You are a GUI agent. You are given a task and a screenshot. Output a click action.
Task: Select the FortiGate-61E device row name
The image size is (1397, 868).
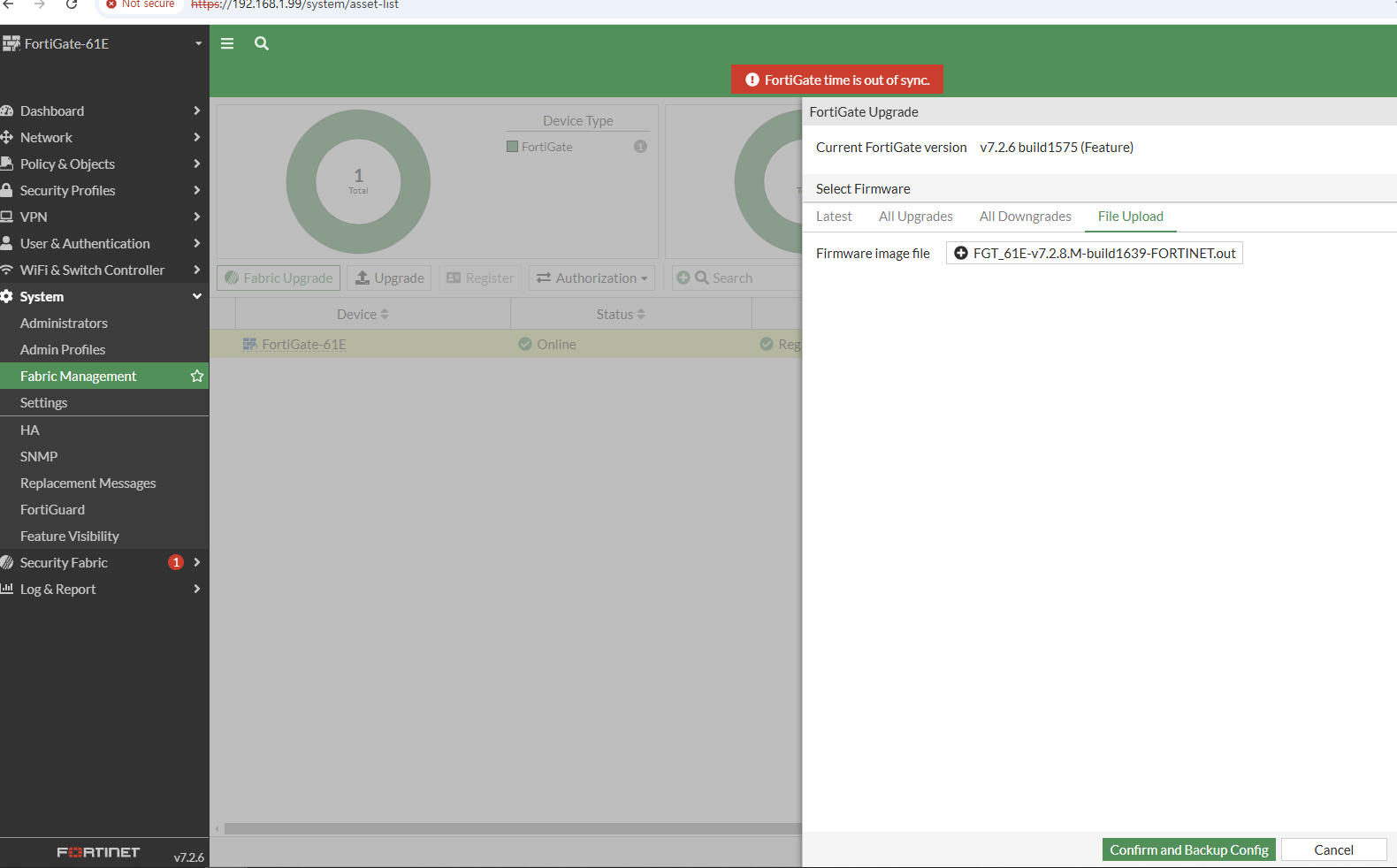coord(304,344)
